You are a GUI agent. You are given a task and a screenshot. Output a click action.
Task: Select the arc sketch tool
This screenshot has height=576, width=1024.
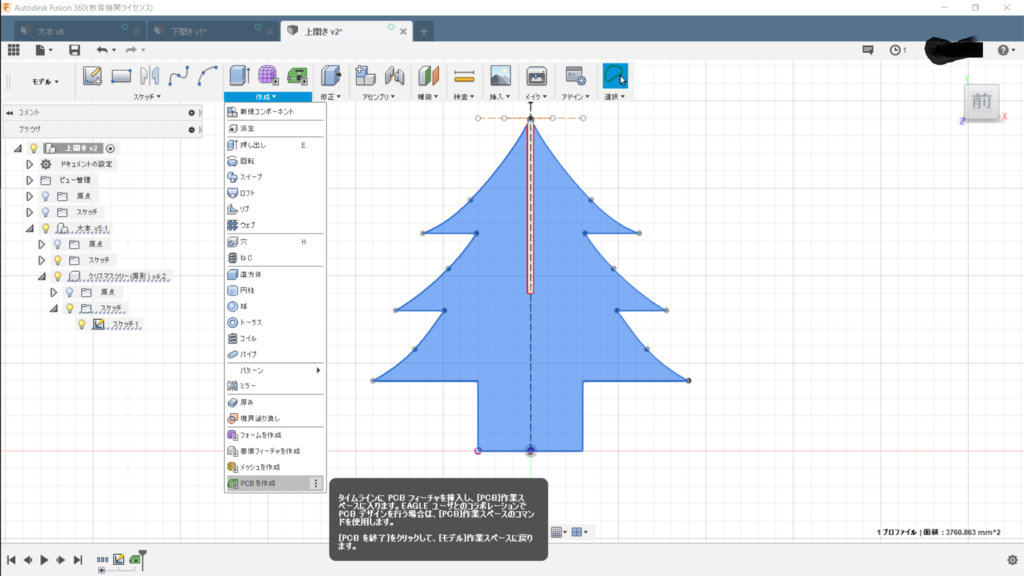207,76
